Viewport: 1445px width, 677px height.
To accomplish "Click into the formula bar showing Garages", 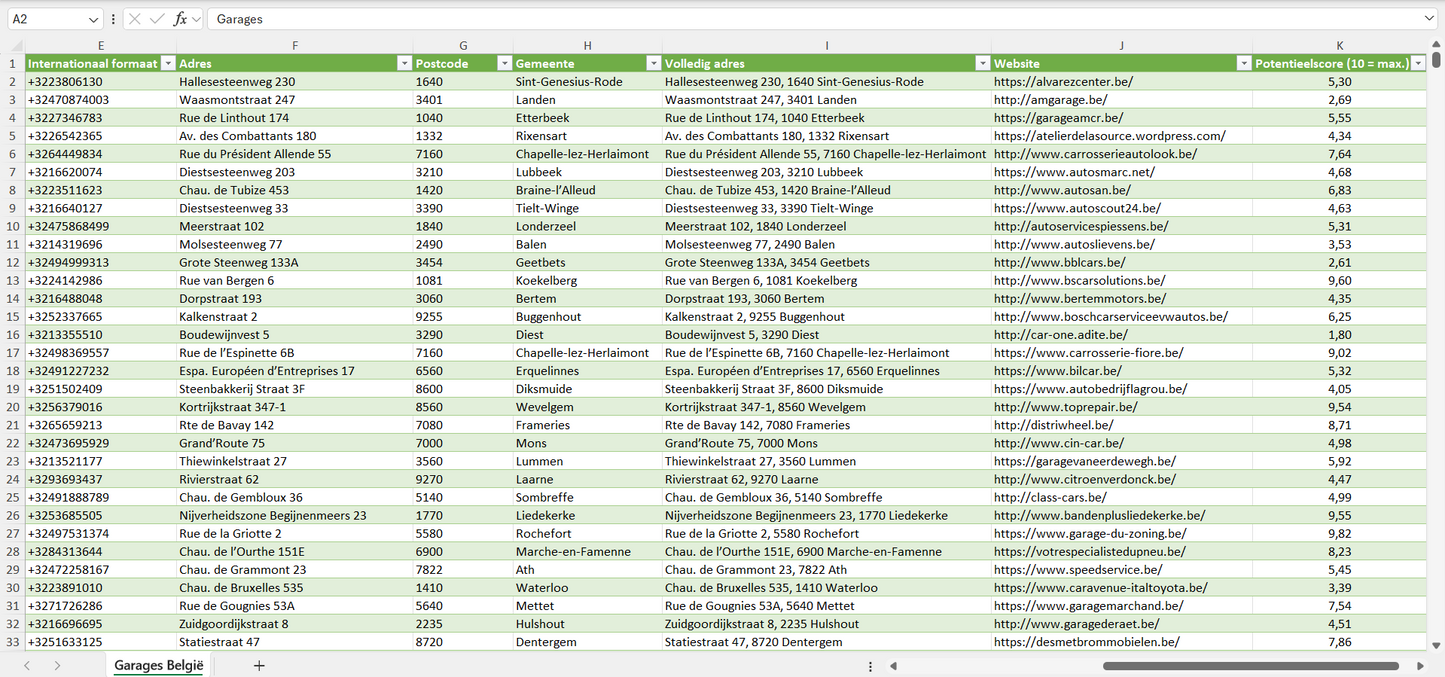I will pyautogui.click(x=800, y=19).
